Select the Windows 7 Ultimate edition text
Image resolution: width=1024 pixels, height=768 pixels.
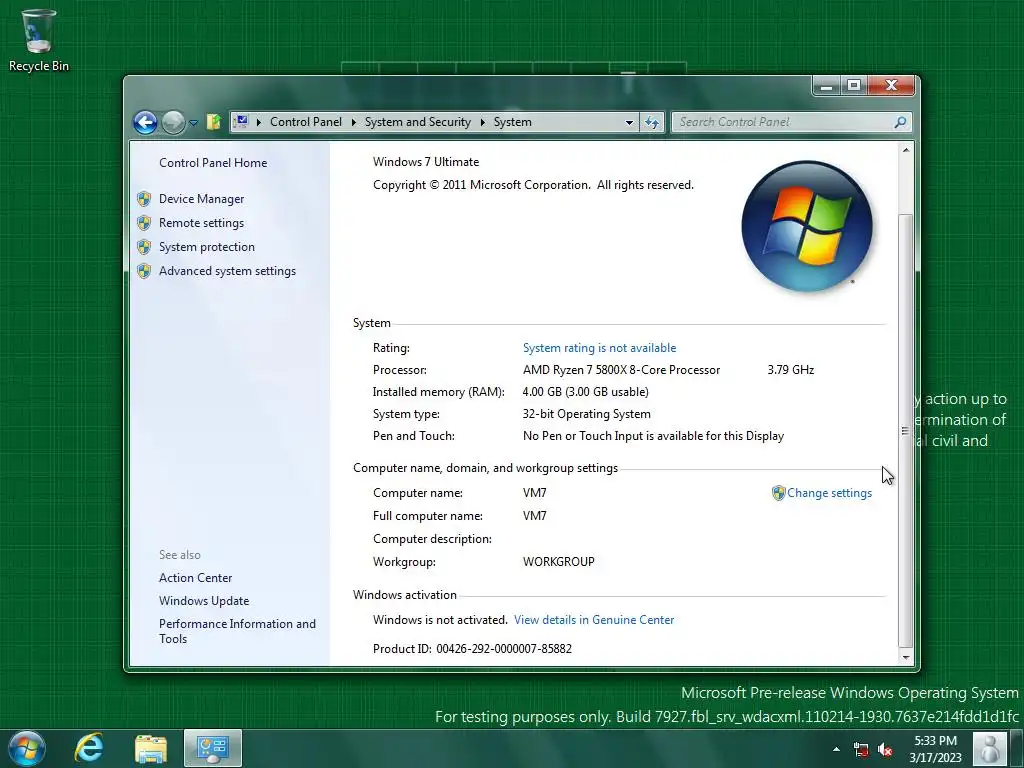click(426, 162)
